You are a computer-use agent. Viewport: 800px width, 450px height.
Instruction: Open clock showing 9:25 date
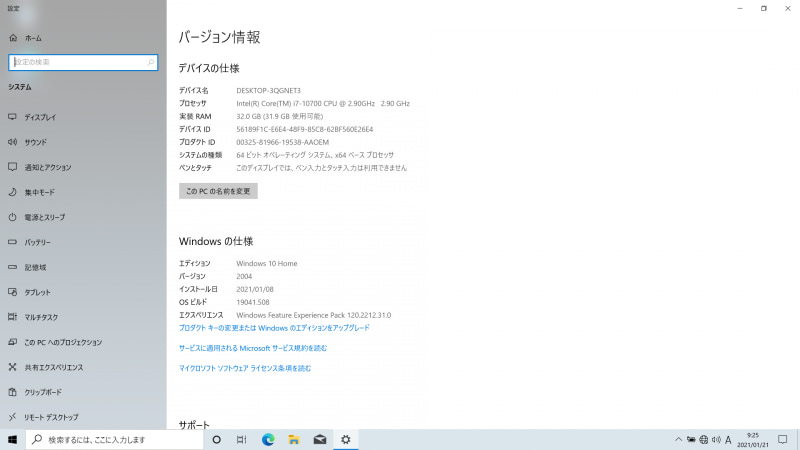[753, 440]
